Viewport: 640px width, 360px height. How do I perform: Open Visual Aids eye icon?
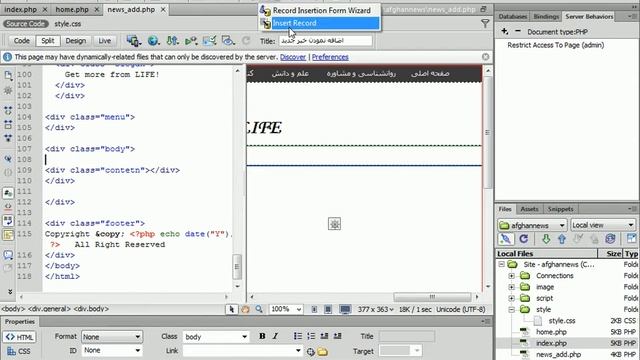point(228,40)
